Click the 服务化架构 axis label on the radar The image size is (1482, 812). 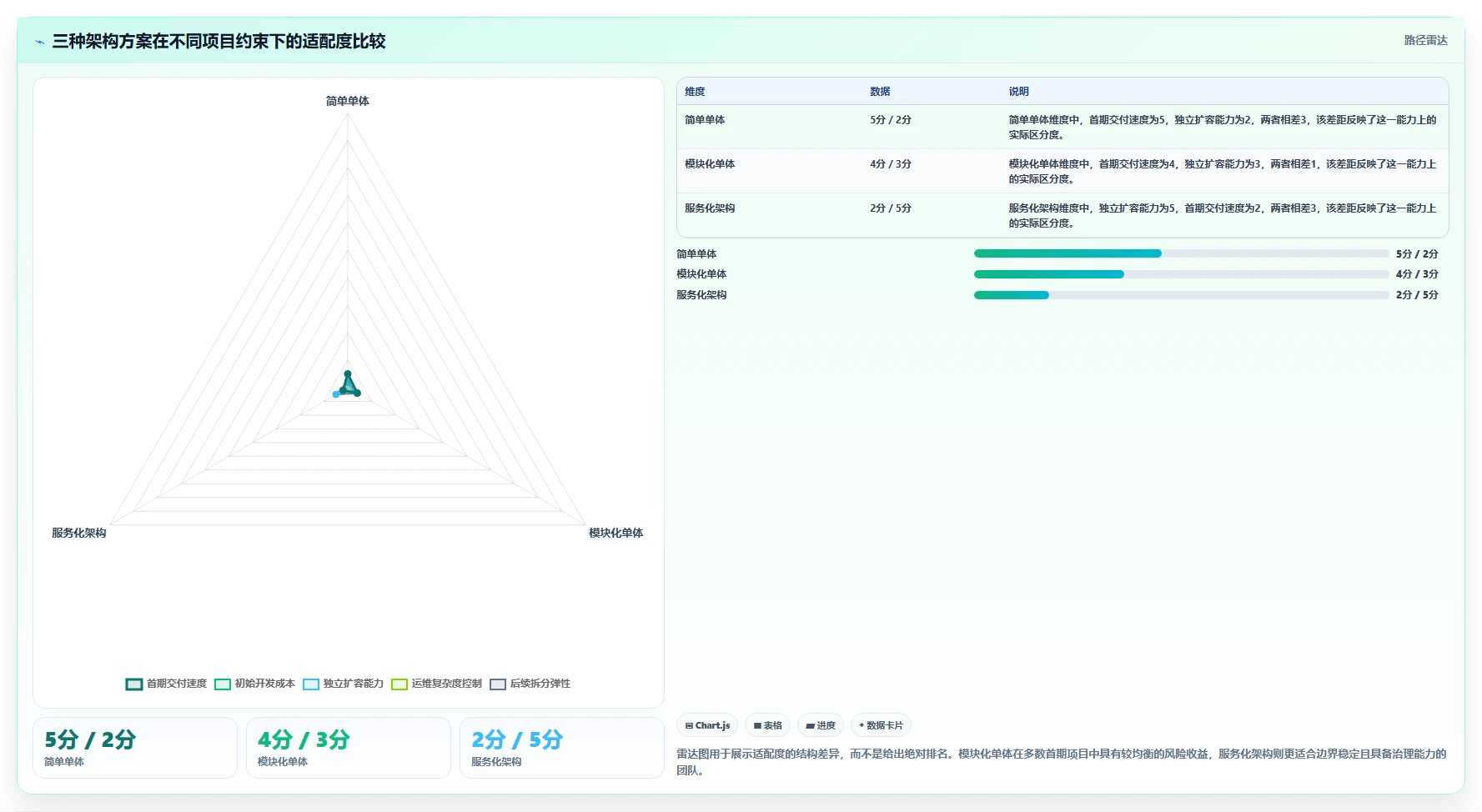[79, 533]
